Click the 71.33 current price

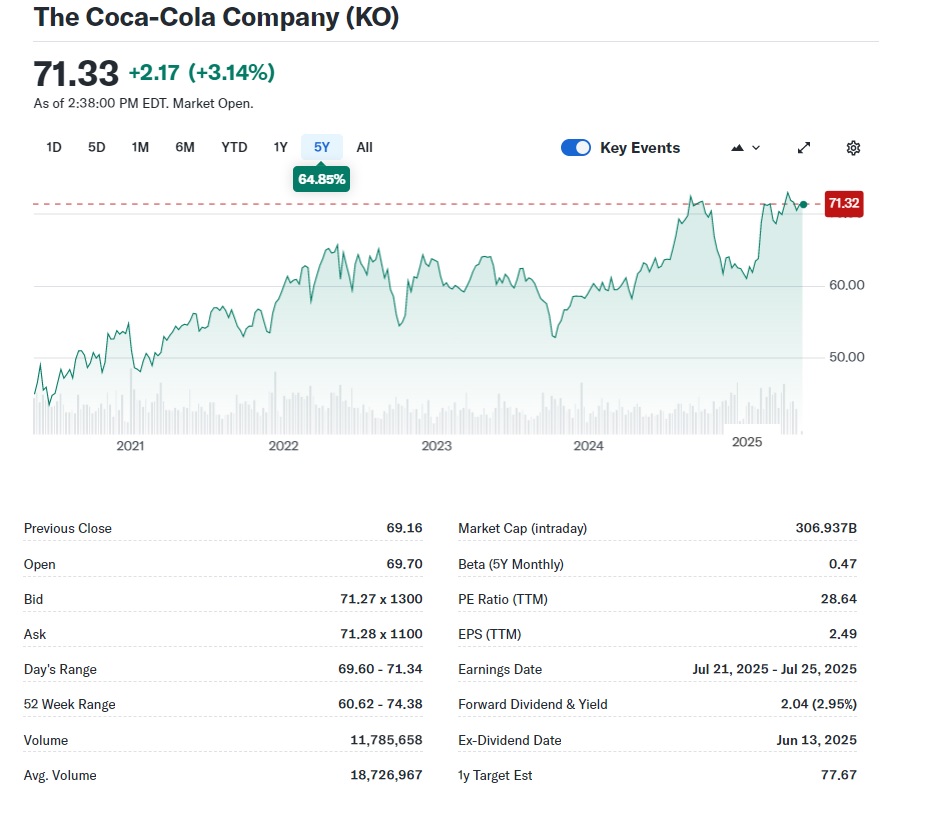pos(76,74)
